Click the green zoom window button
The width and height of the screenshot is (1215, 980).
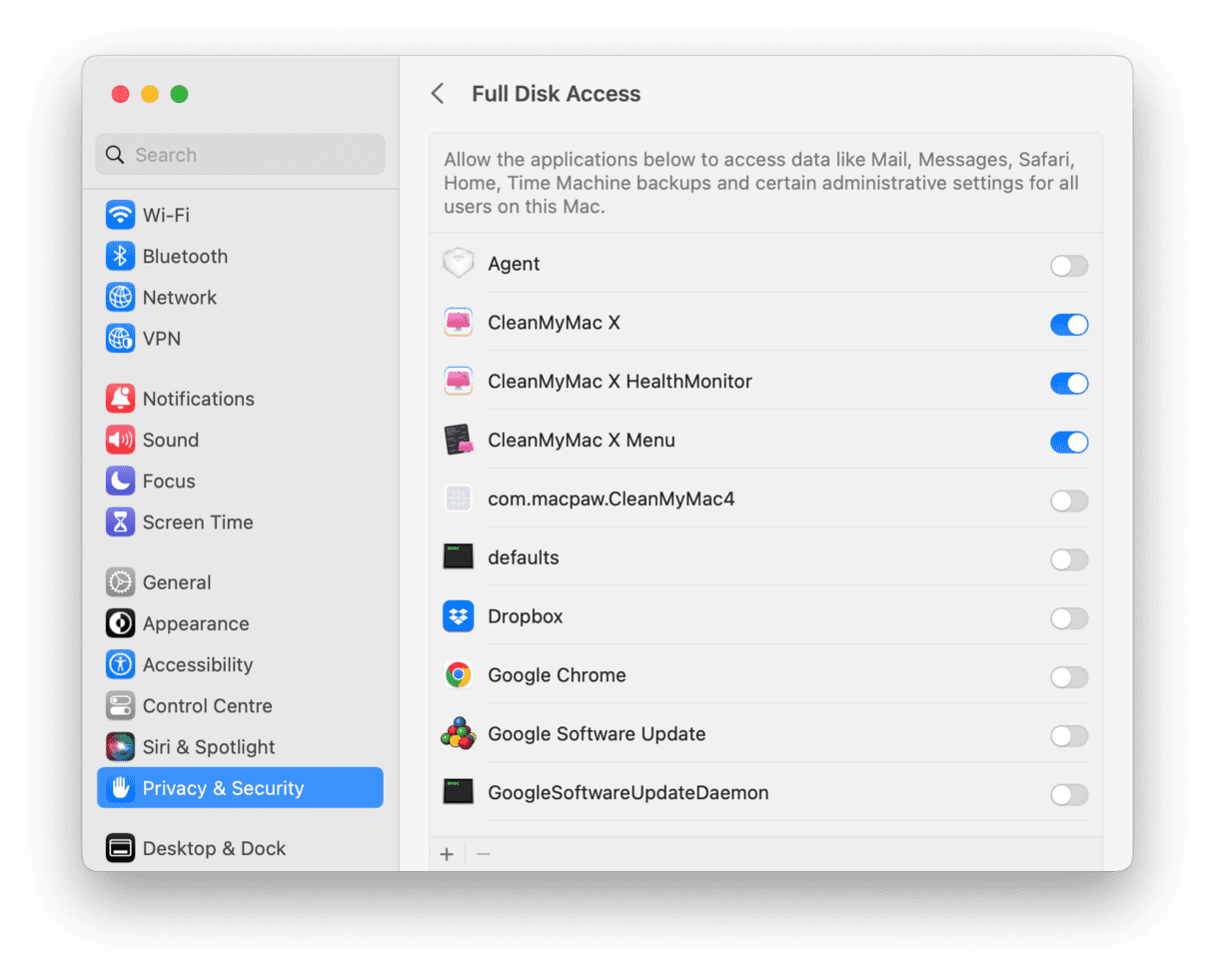pos(179,94)
